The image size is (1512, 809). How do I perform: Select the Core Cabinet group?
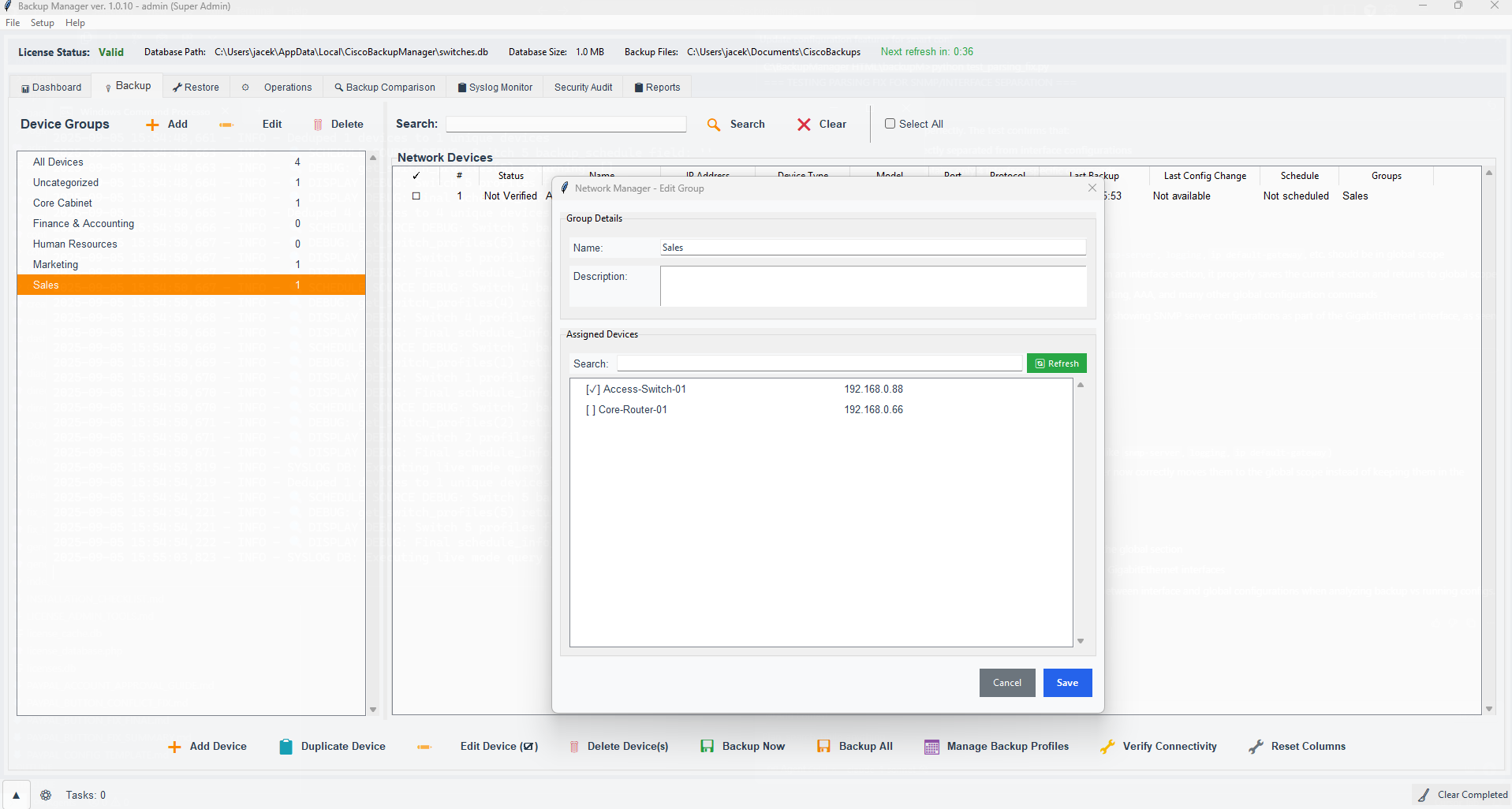(x=191, y=203)
